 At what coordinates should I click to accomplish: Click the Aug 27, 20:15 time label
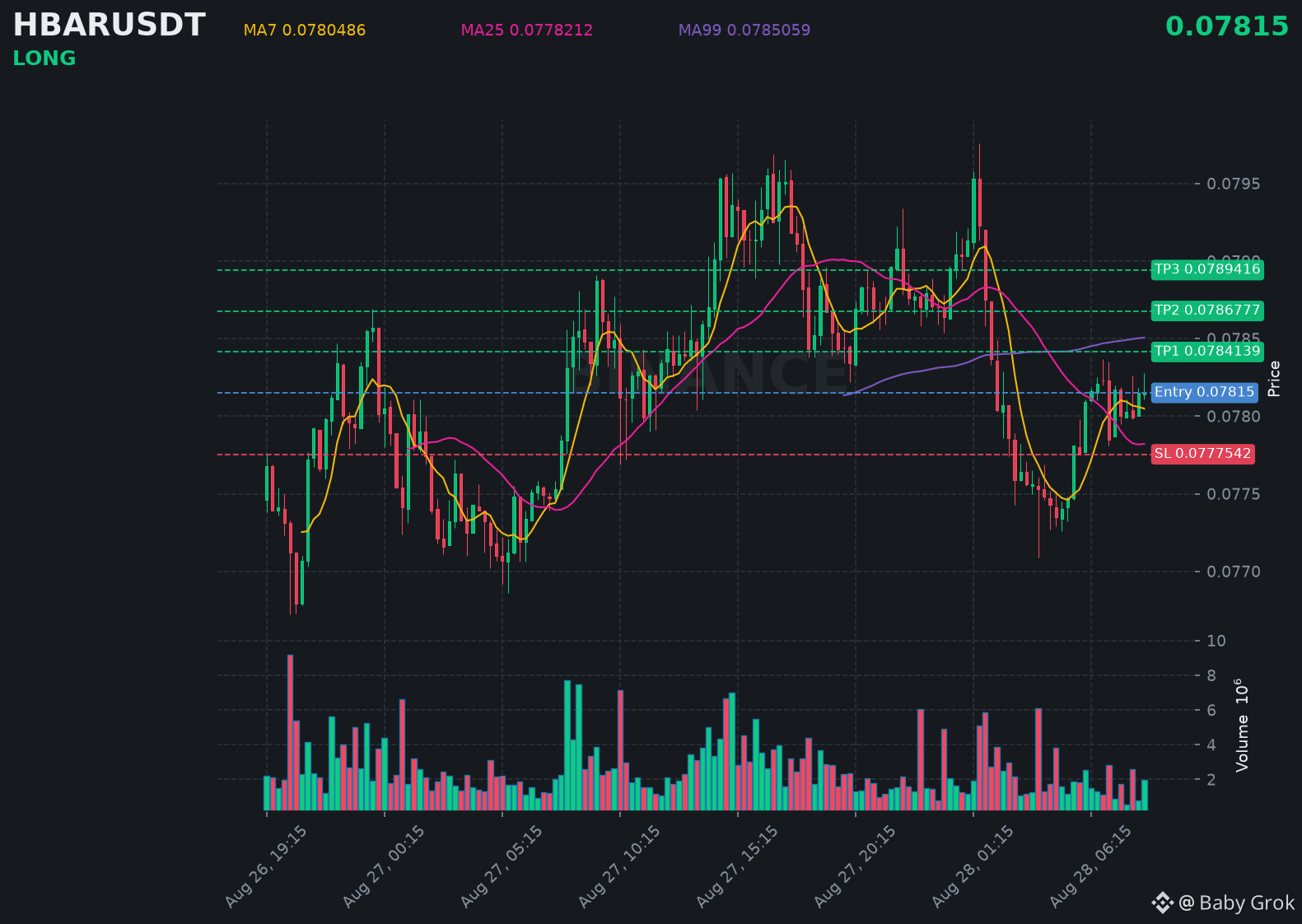point(855,866)
